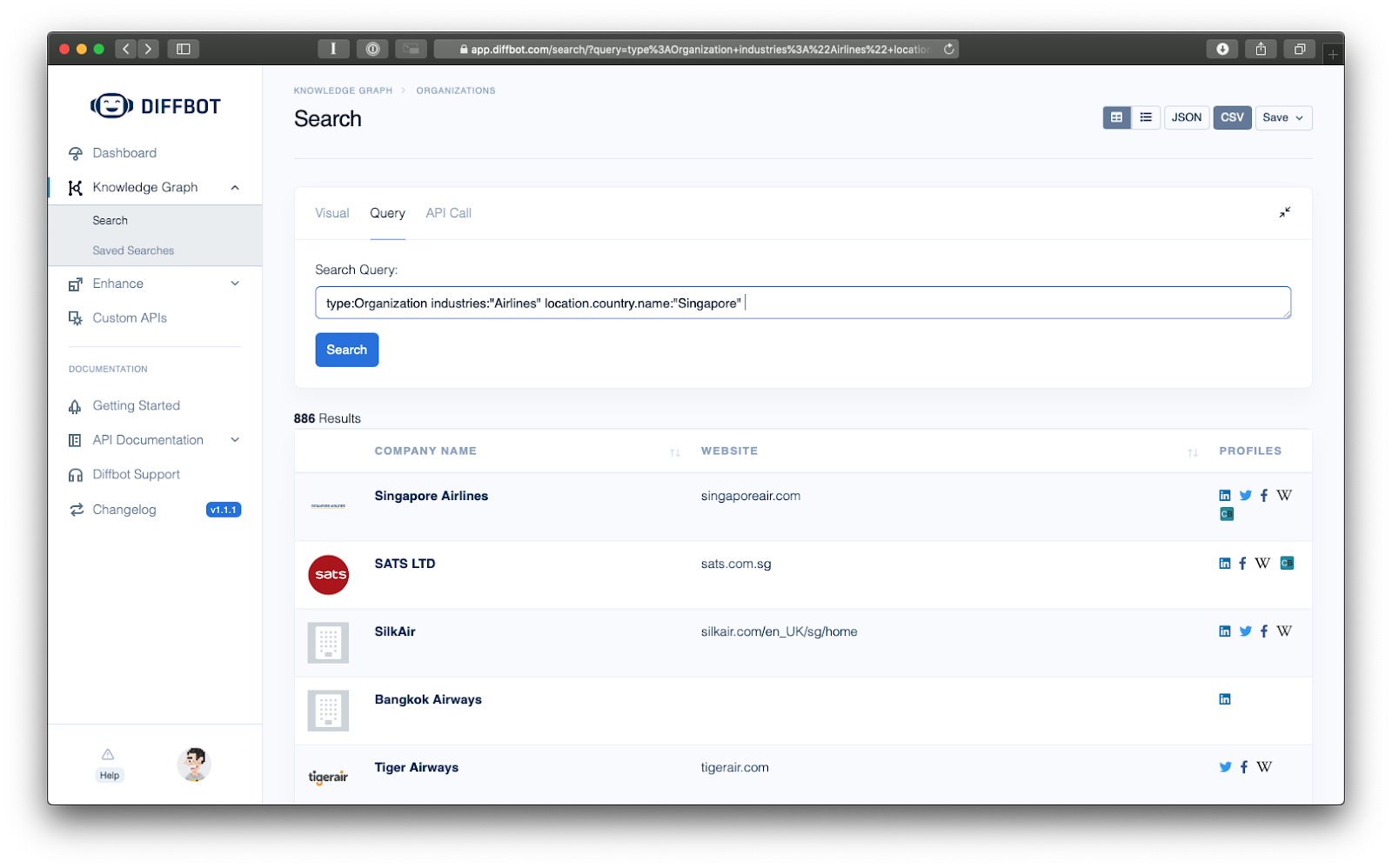Open Singapore Airlines LinkedIn profile
Screen dimensions: 1392x868
(x=1225, y=496)
